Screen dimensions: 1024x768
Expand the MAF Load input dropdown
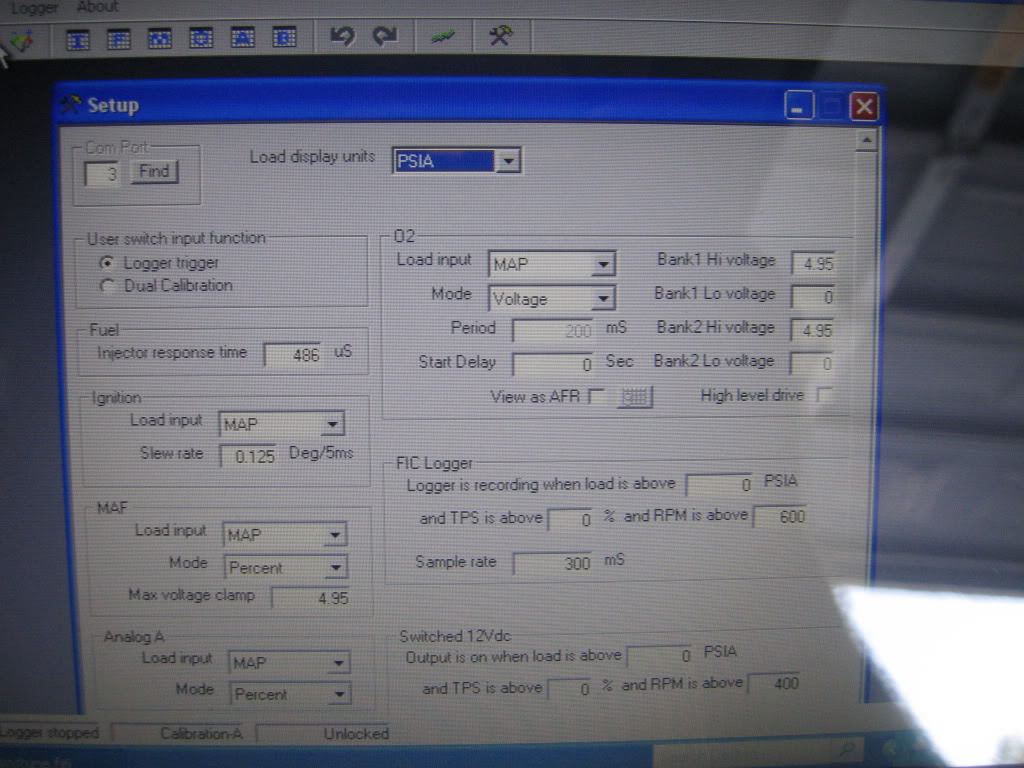(x=334, y=535)
